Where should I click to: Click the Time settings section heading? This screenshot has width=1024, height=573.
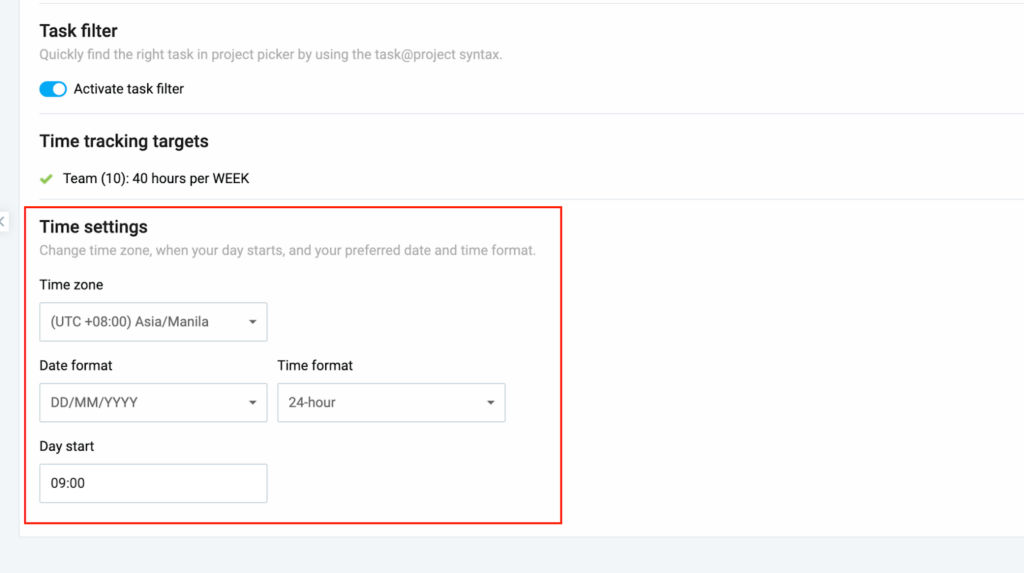click(x=93, y=227)
